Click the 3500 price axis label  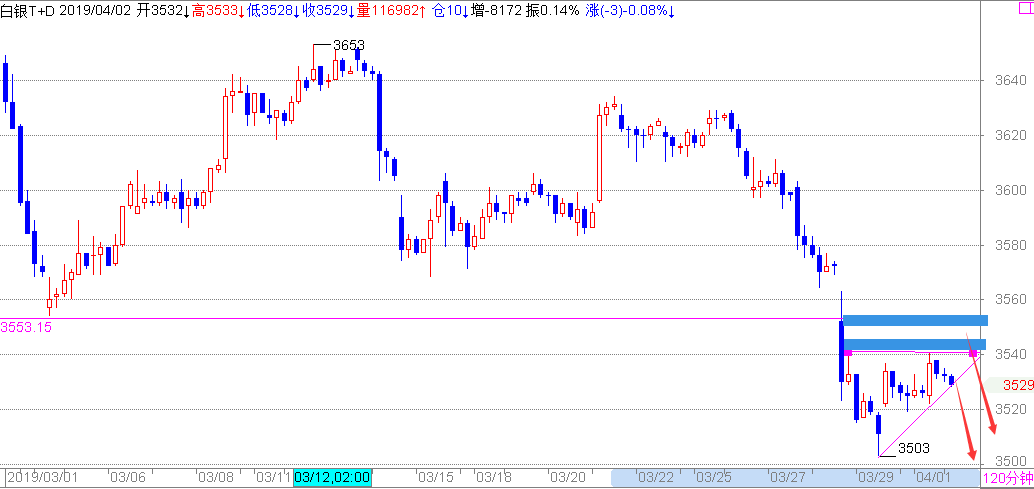pos(1011,460)
